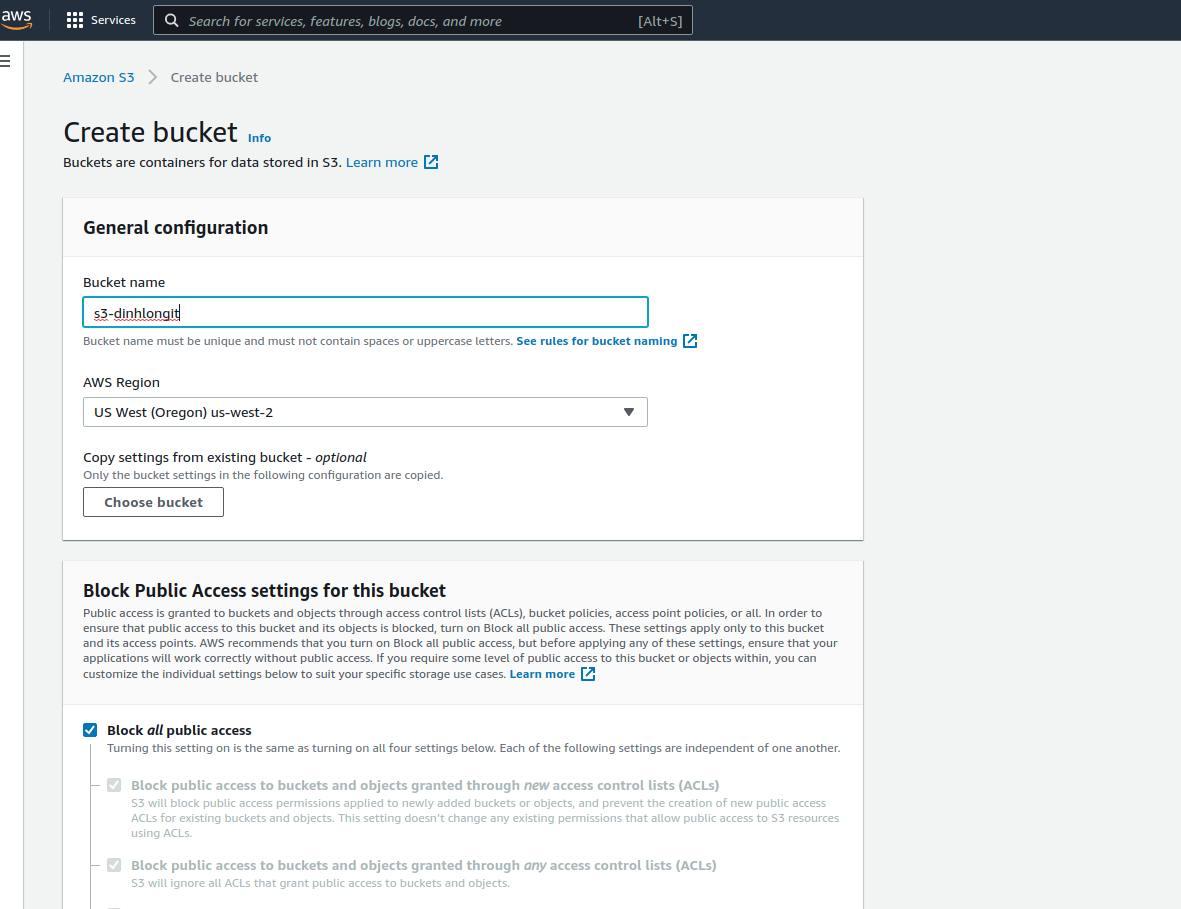The height and width of the screenshot is (909, 1181).
Task: Uncheck Block all public access
Action: (90, 730)
